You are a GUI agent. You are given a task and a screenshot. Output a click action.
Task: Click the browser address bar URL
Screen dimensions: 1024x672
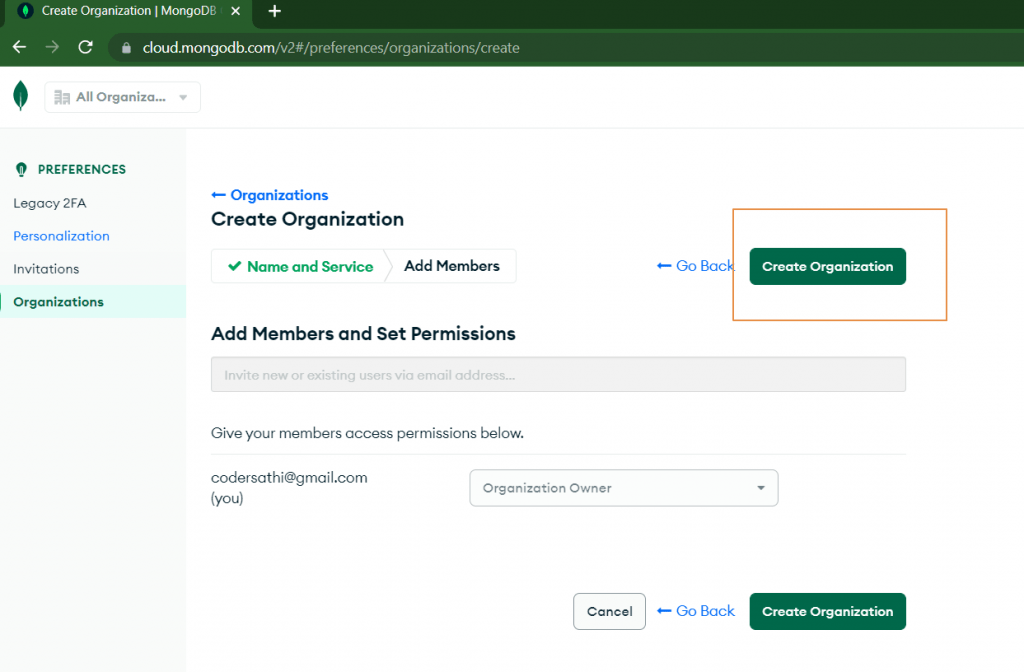click(331, 48)
